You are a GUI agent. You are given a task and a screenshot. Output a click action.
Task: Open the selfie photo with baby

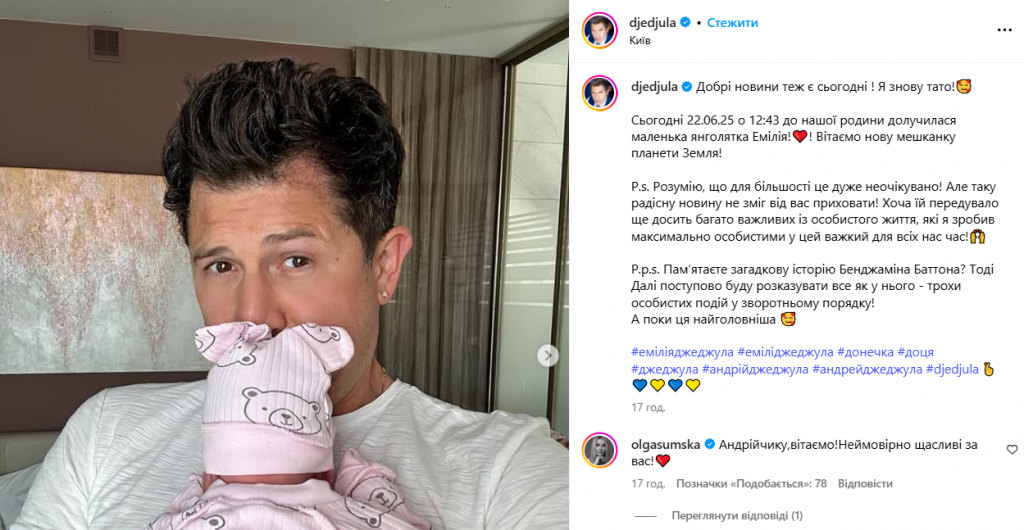coord(284,265)
